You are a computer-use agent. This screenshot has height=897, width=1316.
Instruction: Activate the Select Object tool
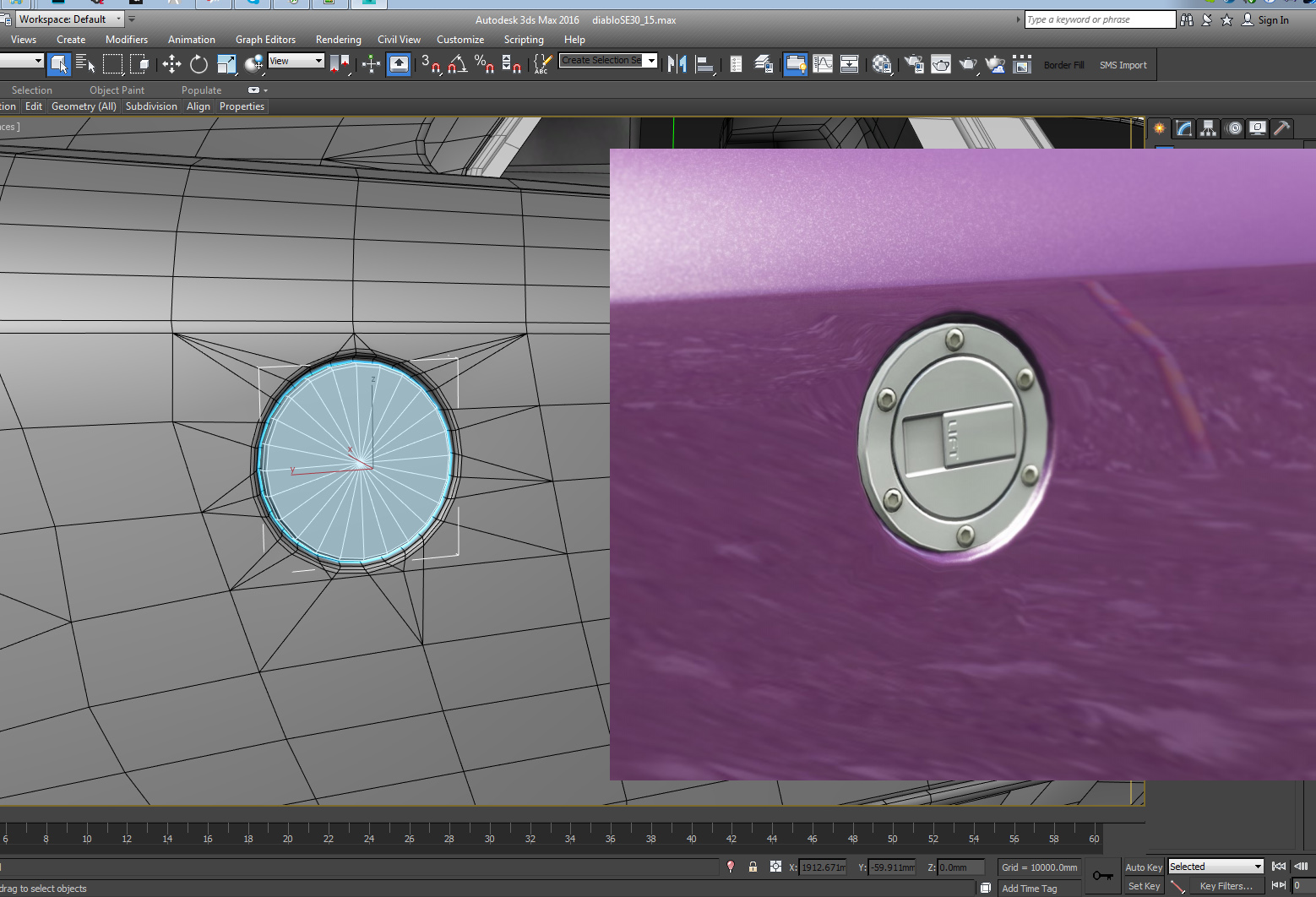58,64
